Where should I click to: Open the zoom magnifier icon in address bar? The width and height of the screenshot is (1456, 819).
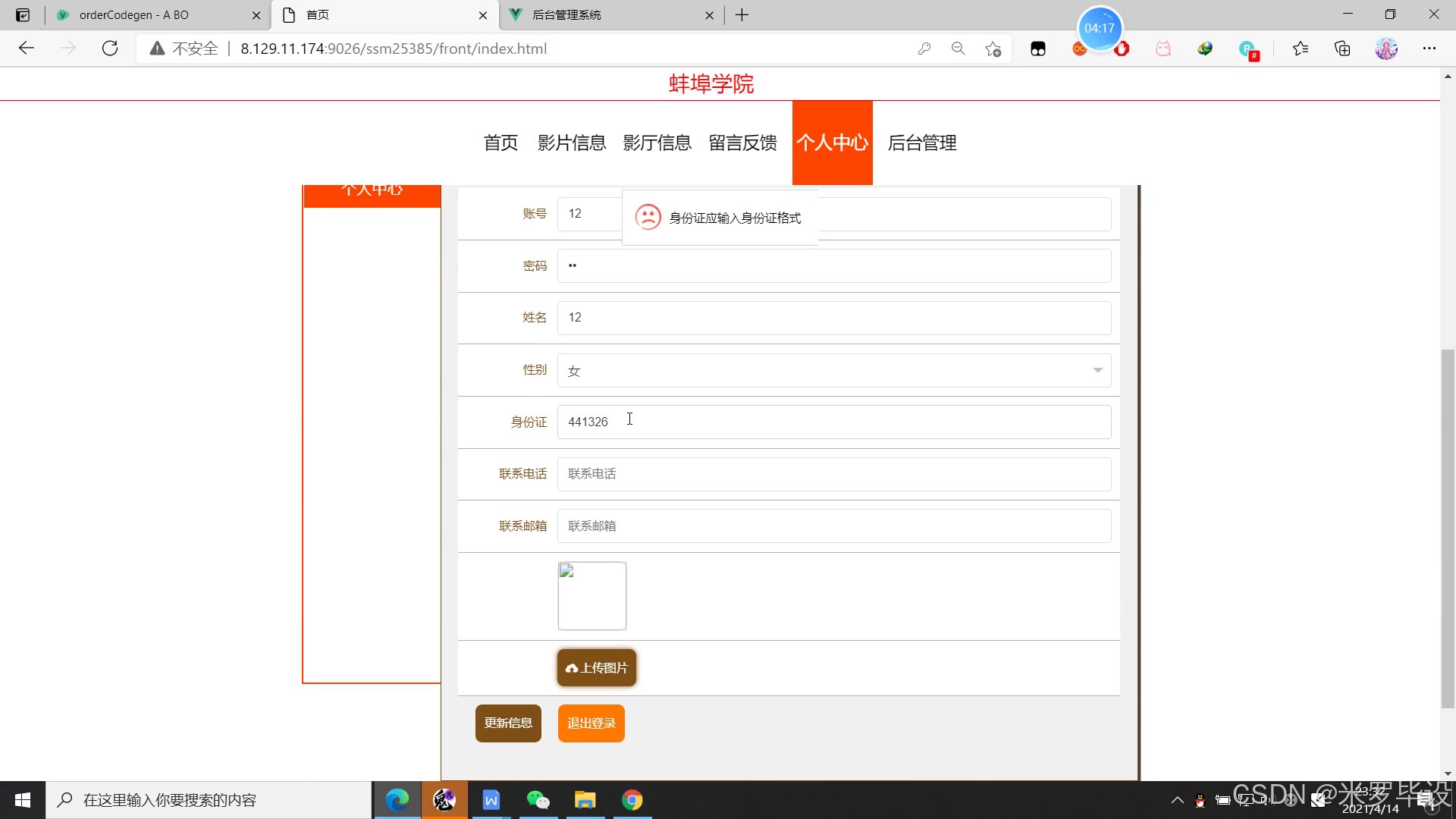(x=959, y=49)
